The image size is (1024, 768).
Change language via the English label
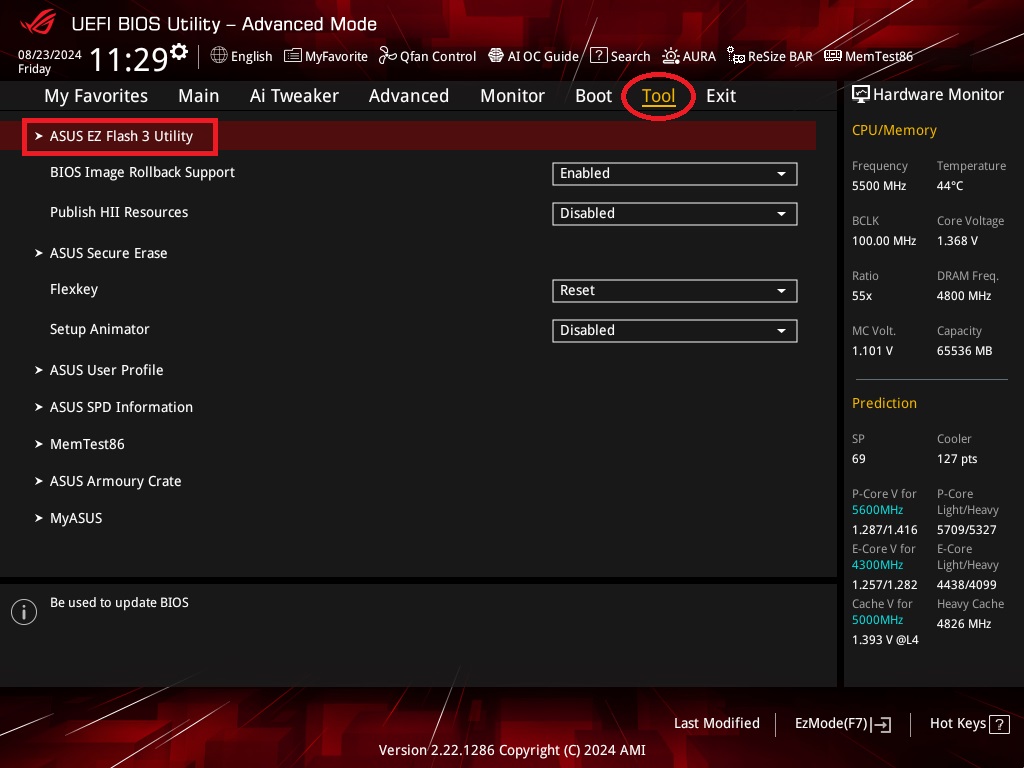click(251, 56)
